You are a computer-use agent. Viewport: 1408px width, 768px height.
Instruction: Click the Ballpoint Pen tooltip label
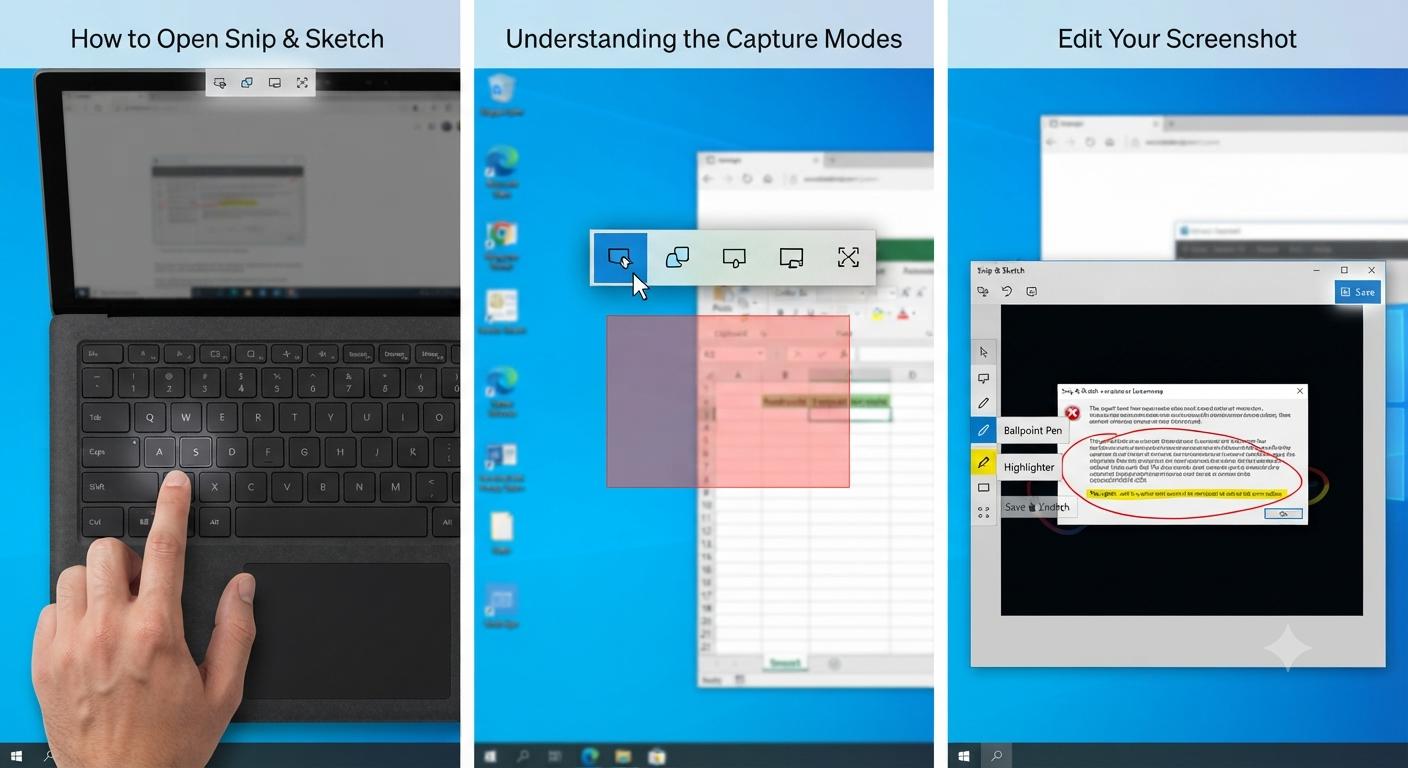tap(1033, 431)
